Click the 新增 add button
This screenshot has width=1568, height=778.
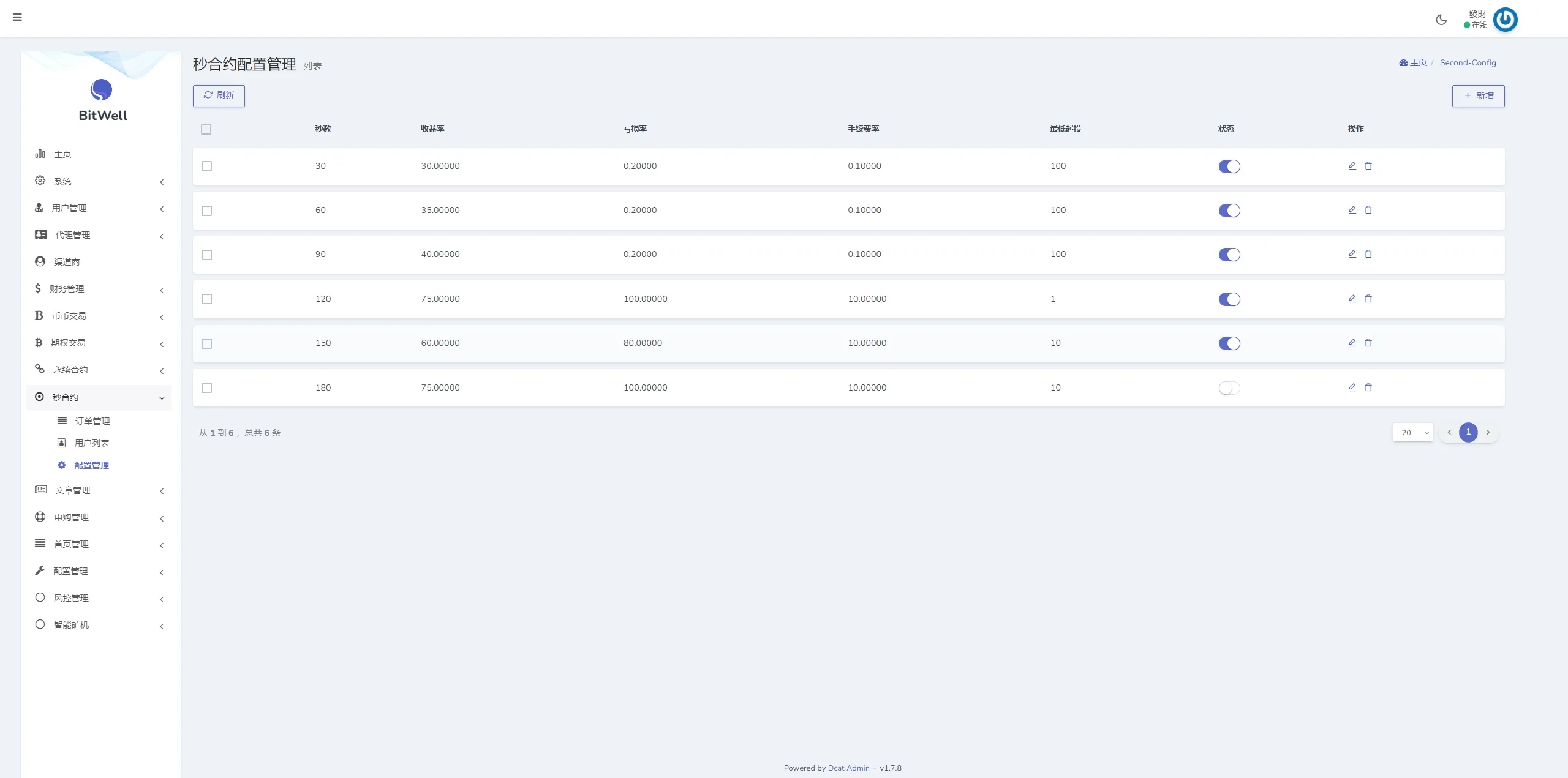pos(1478,95)
